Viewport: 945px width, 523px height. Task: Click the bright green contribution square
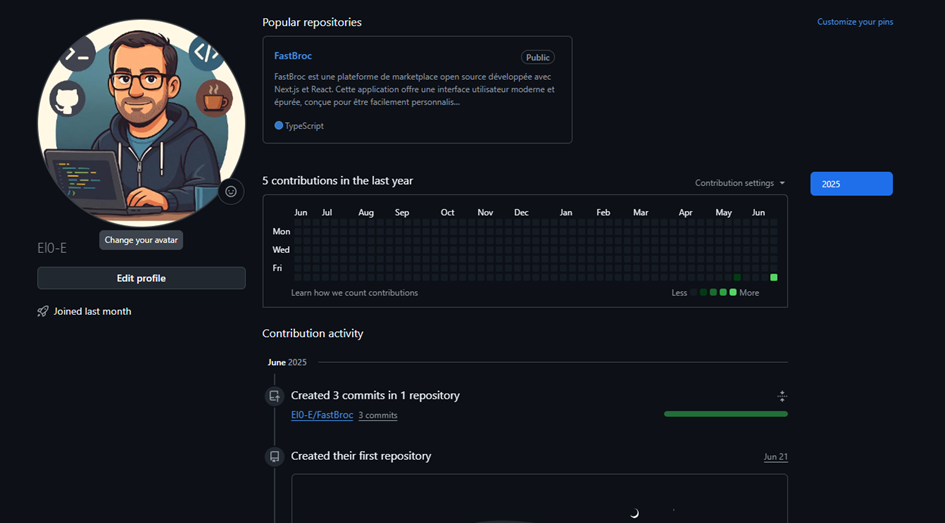pos(774,277)
